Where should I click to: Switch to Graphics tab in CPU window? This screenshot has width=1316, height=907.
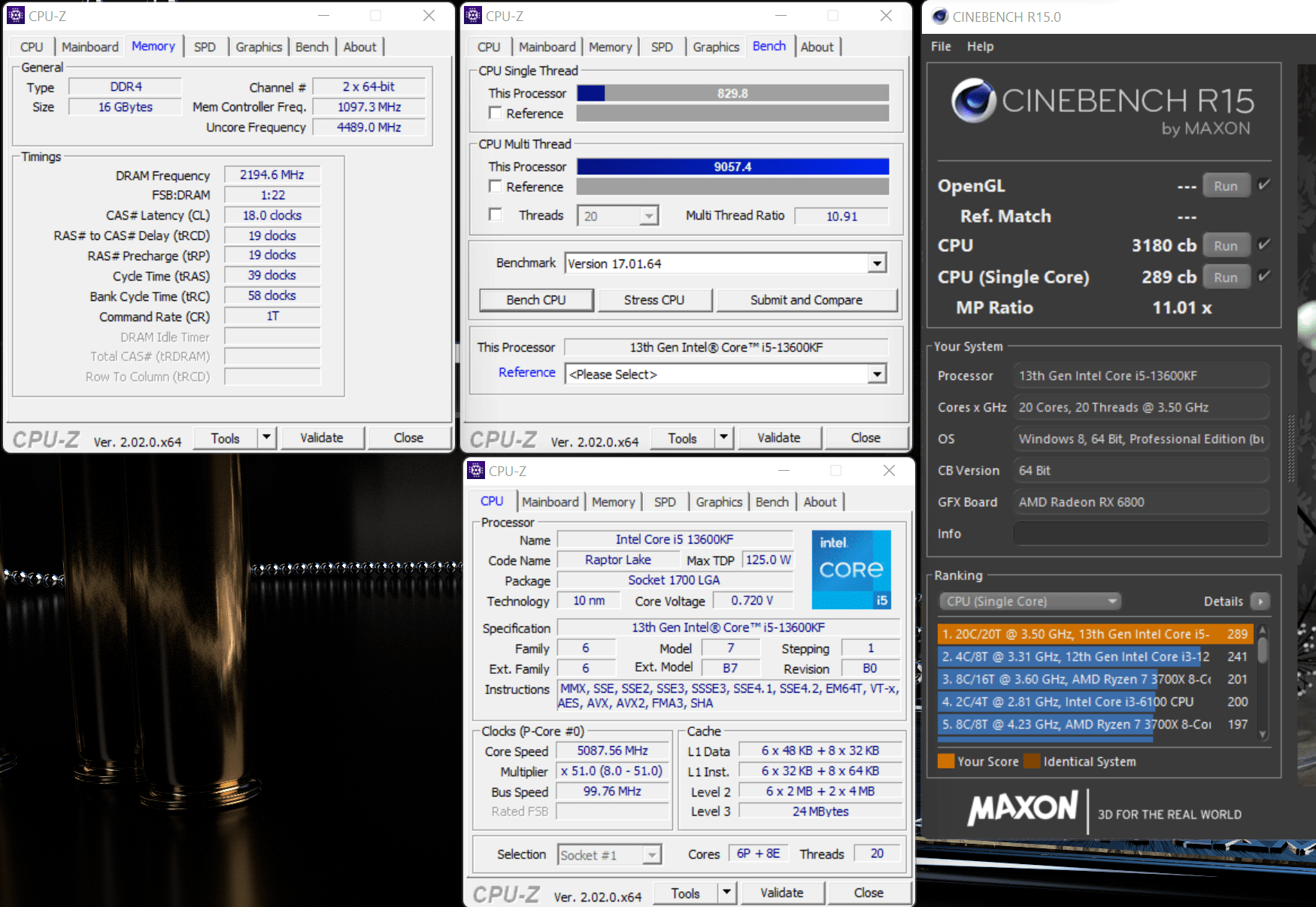(x=719, y=502)
